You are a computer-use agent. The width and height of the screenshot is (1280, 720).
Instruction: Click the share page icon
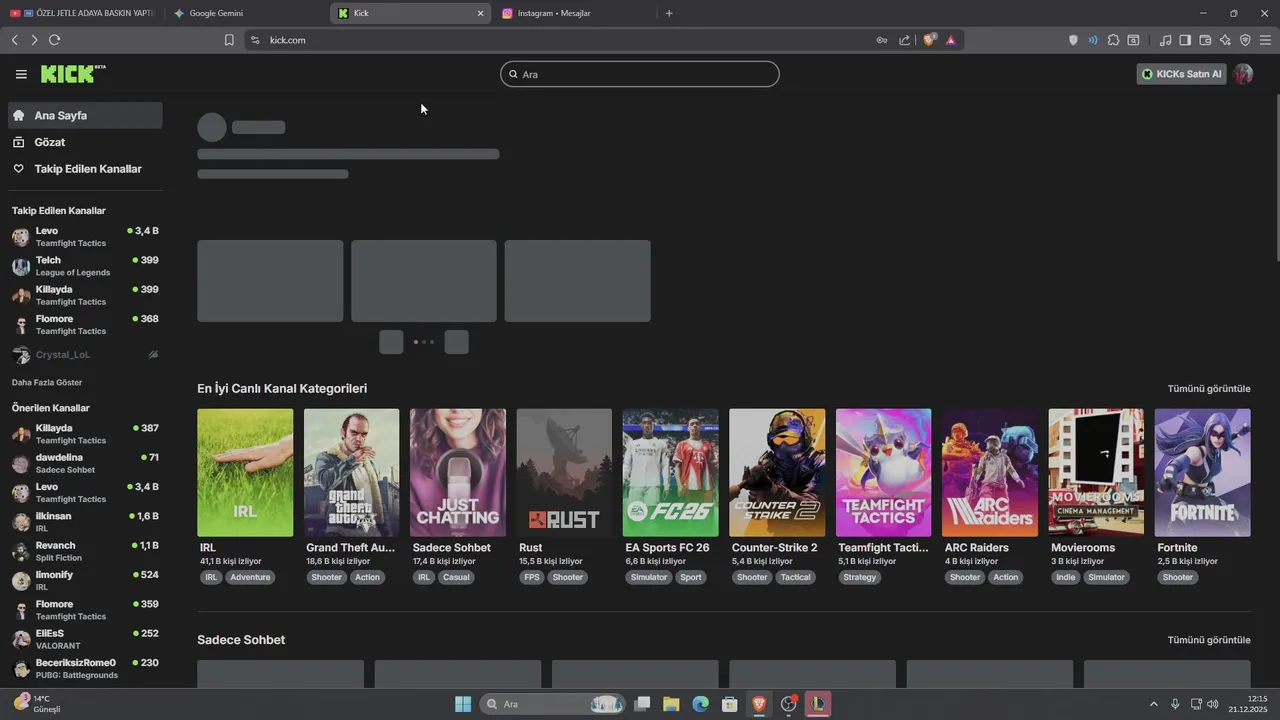point(905,40)
